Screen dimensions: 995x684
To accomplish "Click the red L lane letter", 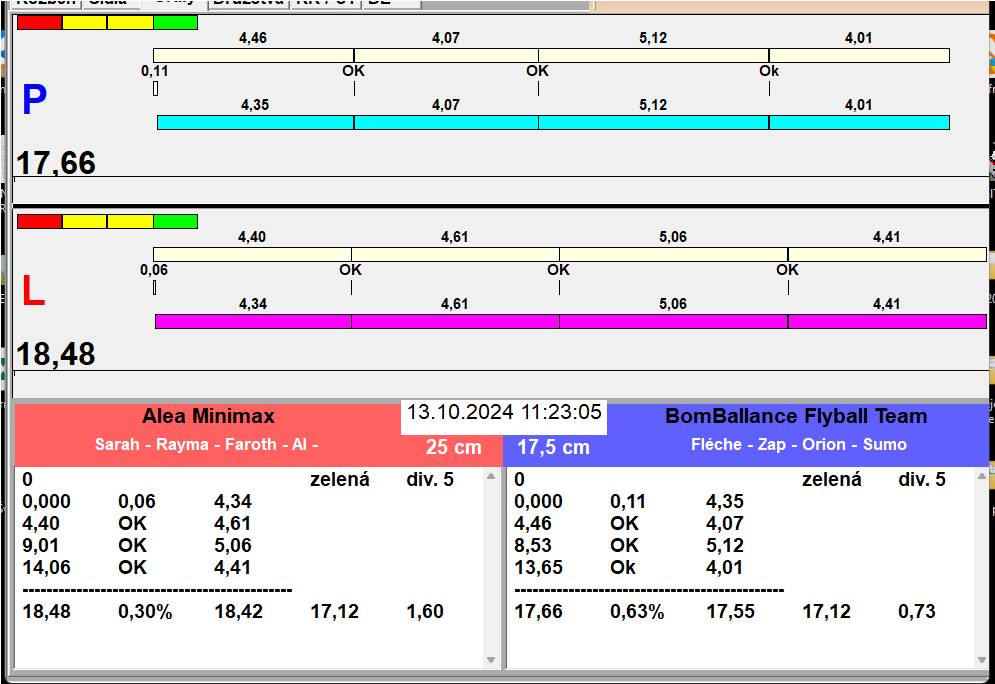I will coord(33,292).
